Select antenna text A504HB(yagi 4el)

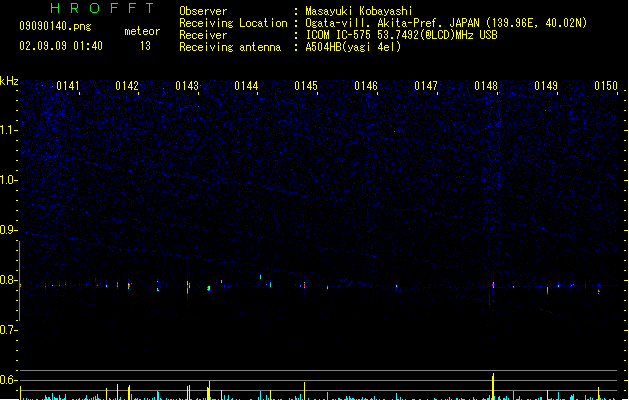pos(353,47)
